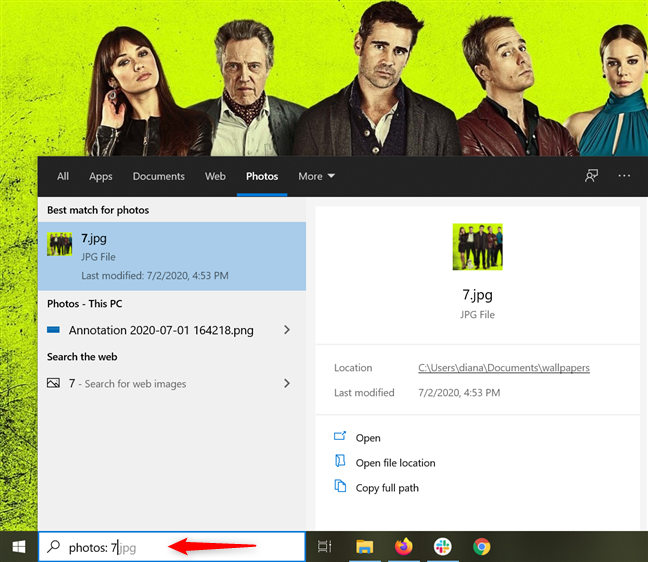This screenshot has height=562, width=648.
Task: Click the Open action icon
Action: coord(340,436)
